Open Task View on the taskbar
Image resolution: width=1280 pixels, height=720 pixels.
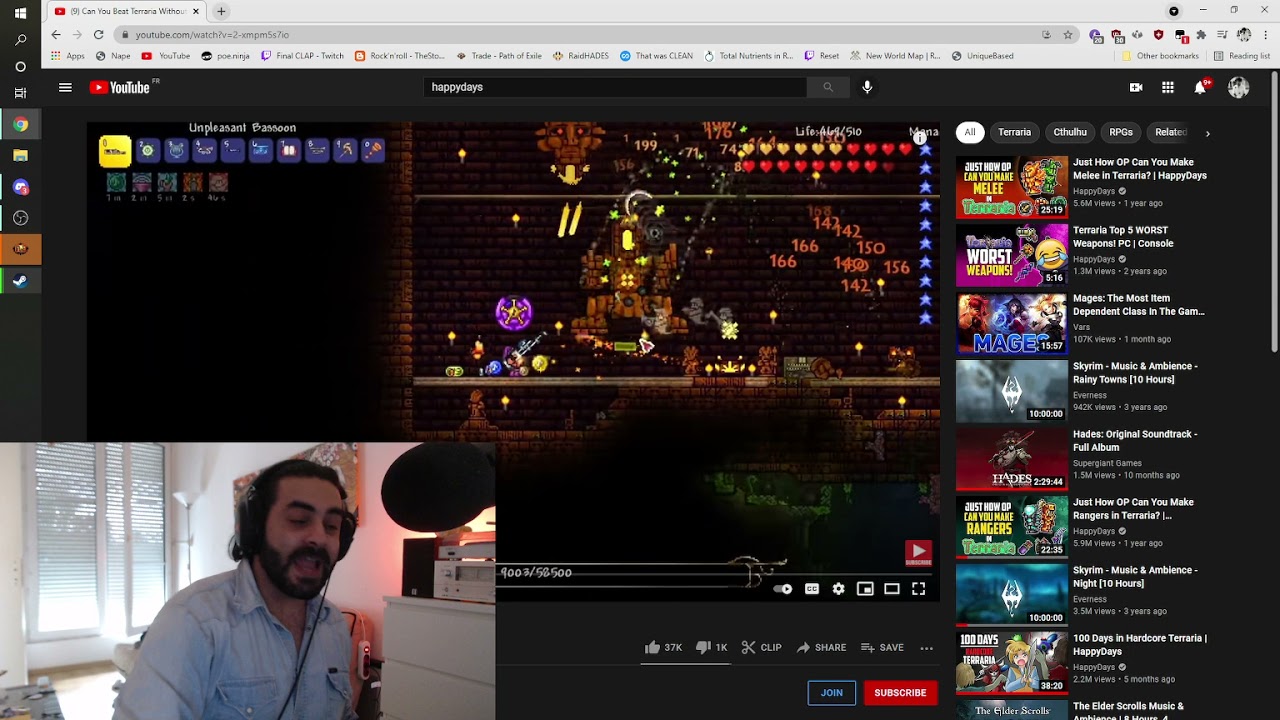20,93
